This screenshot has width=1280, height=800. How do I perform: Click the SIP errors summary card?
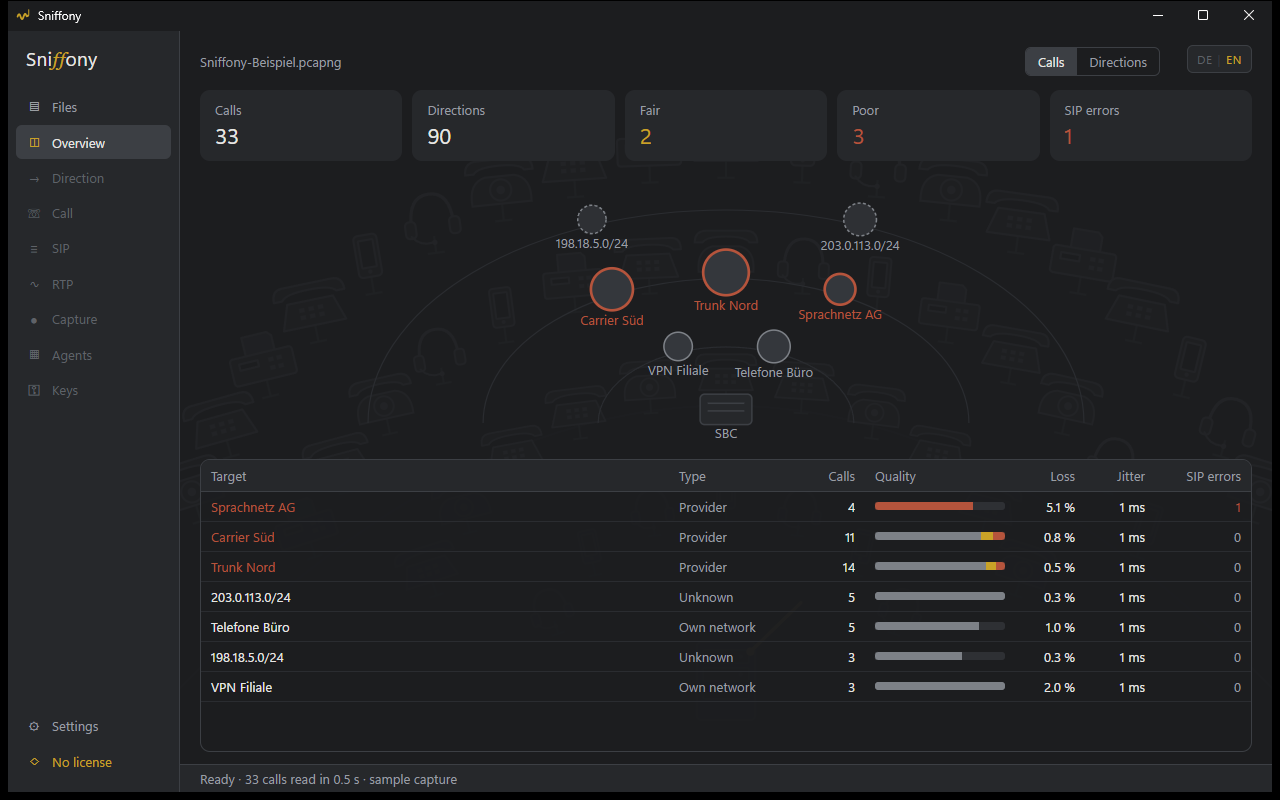[x=1151, y=126]
